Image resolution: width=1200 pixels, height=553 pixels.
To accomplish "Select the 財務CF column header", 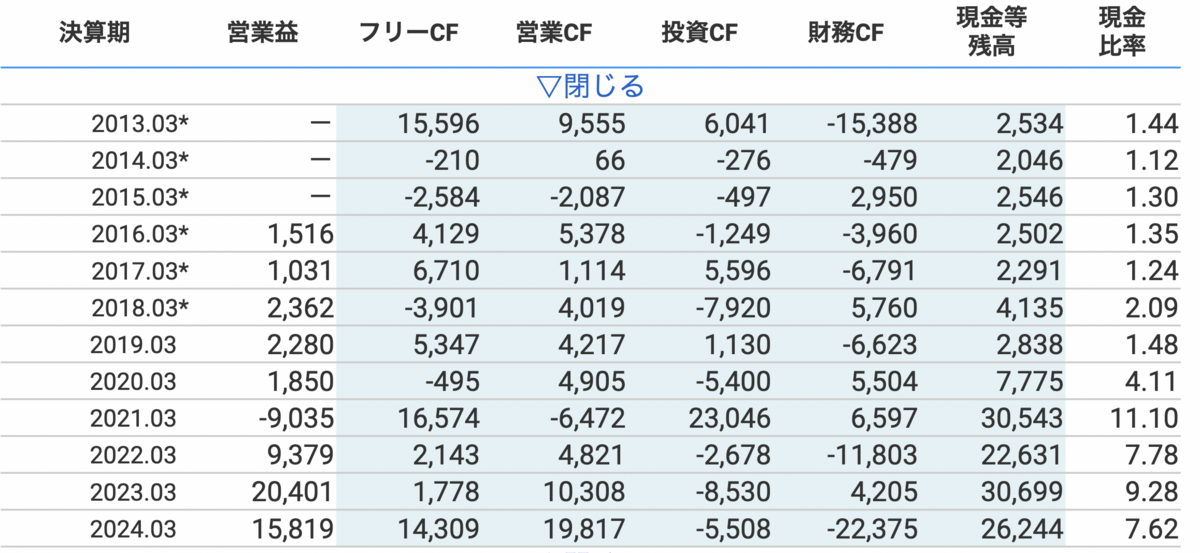I will tap(846, 33).
